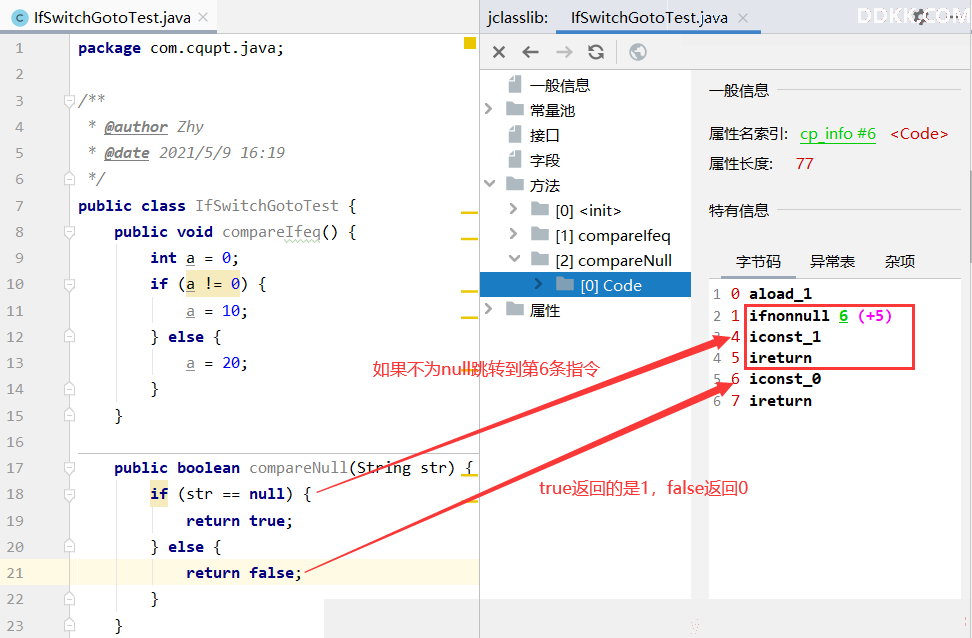This screenshot has height=638, width=972.
Task: Select the [1] compareIfeq method node
Action: (x=613, y=236)
